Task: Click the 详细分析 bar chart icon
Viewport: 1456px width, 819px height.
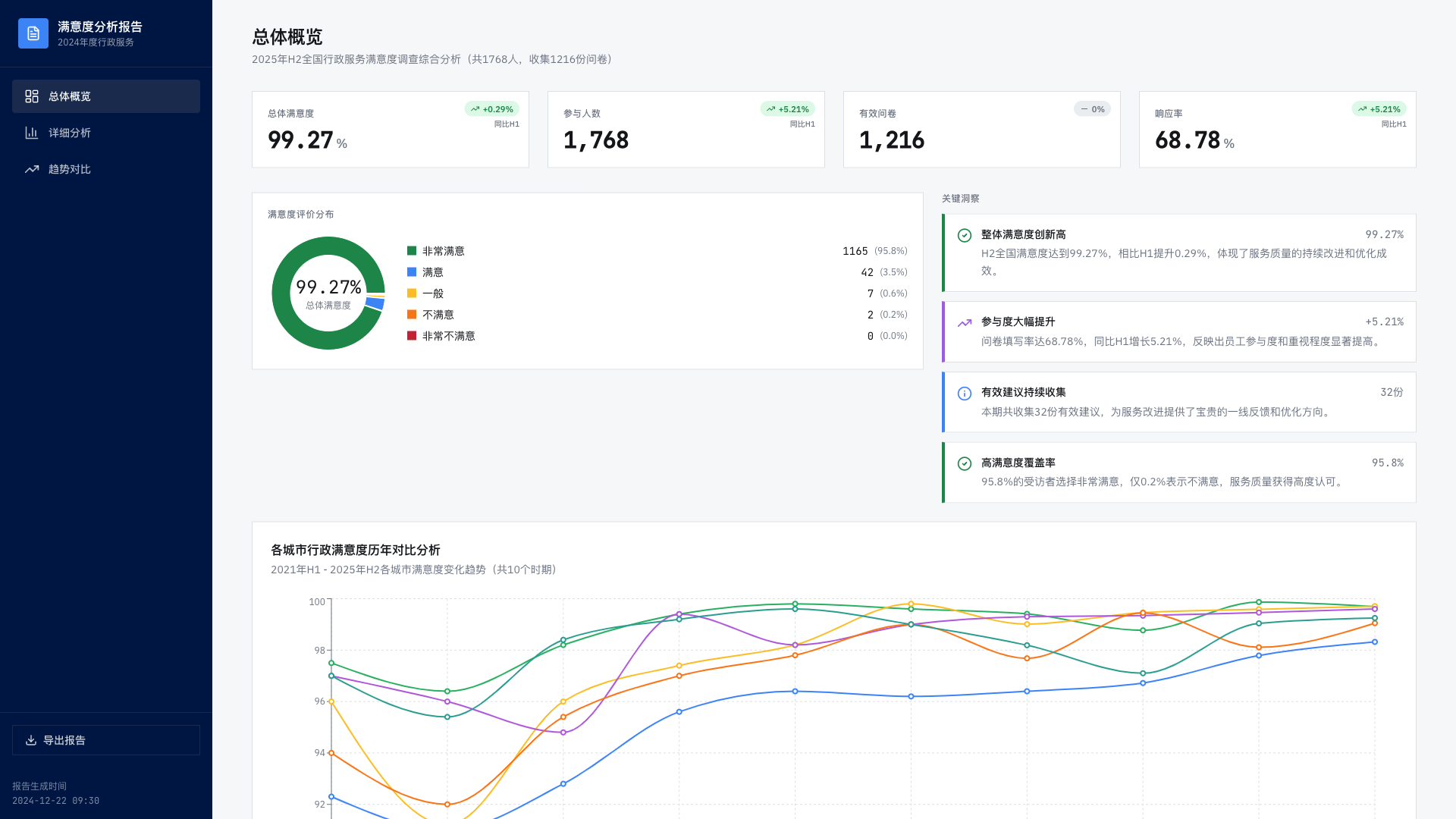Action: coord(32,133)
